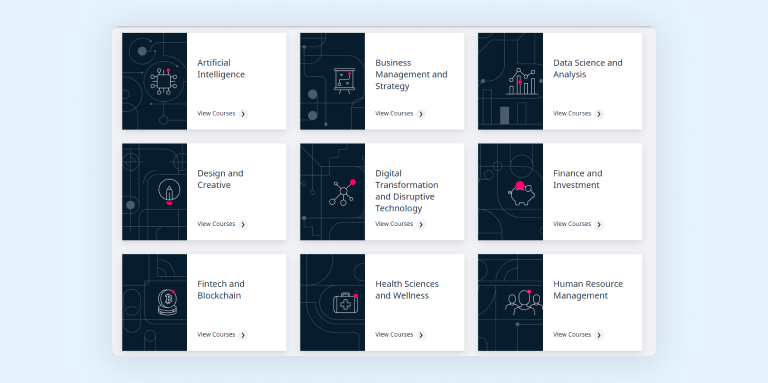Image resolution: width=768 pixels, height=383 pixels.
Task: Open View Courses link for Business Management and Strategy
Action: click(394, 114)
